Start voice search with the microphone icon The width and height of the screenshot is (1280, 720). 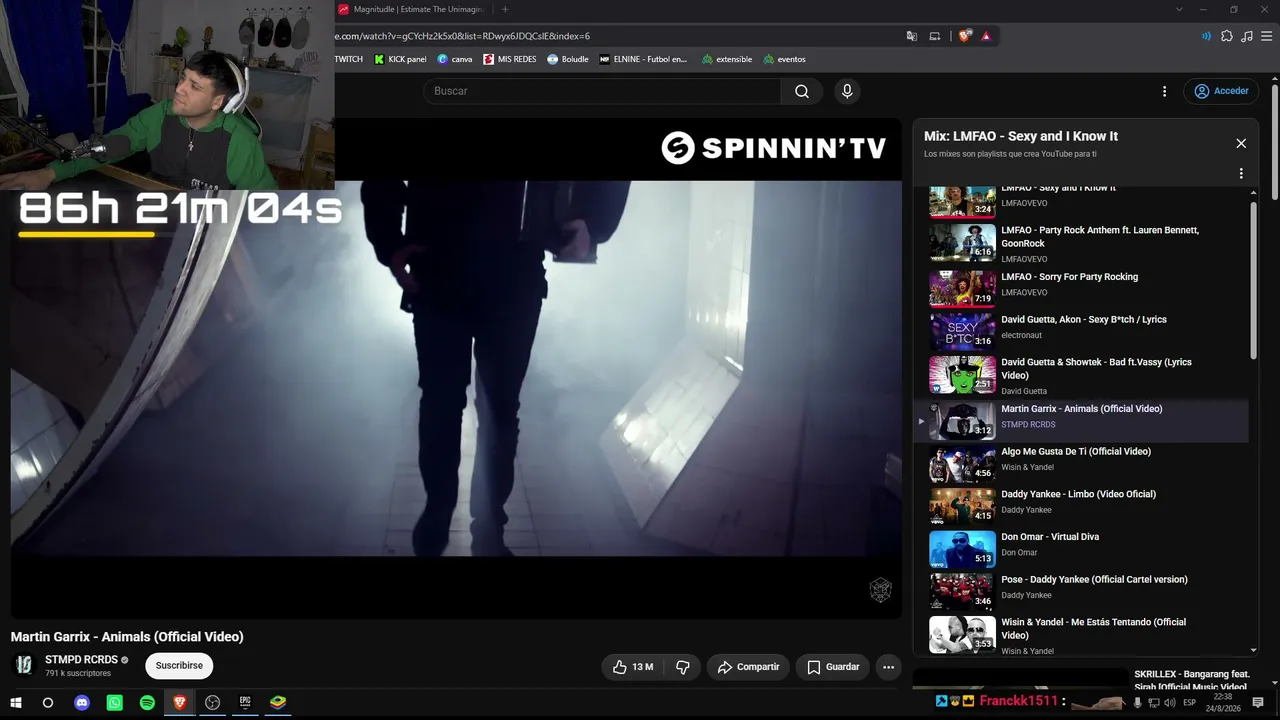[x=847, y=91]
